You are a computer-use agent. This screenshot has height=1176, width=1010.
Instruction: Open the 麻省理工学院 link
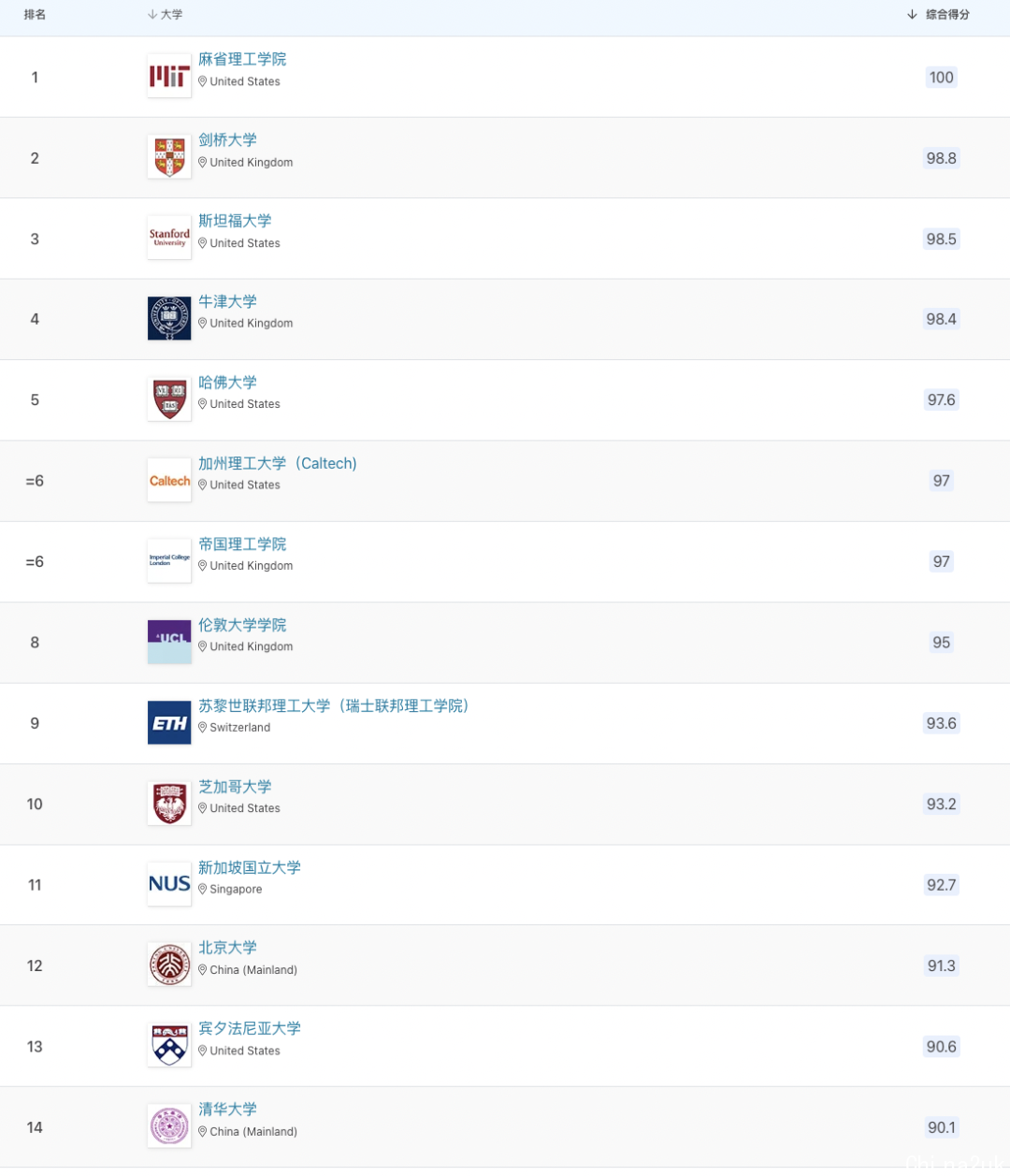pos(242,59)
